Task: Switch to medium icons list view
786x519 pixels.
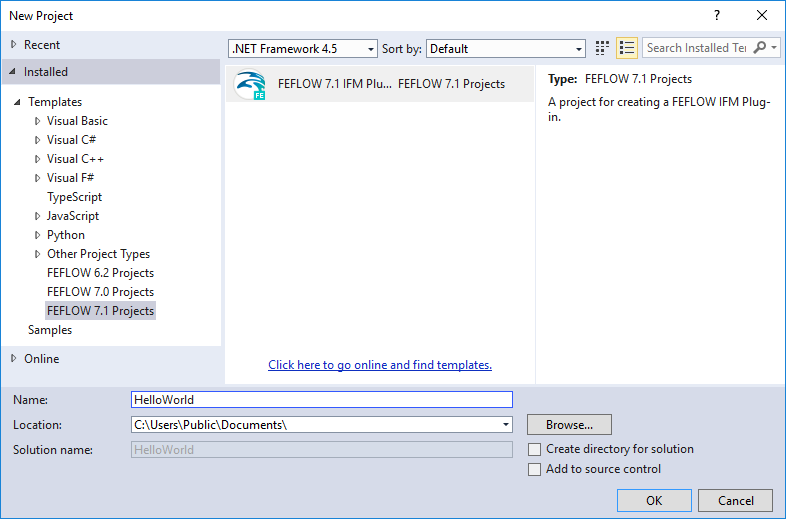Action: point(627,48)
